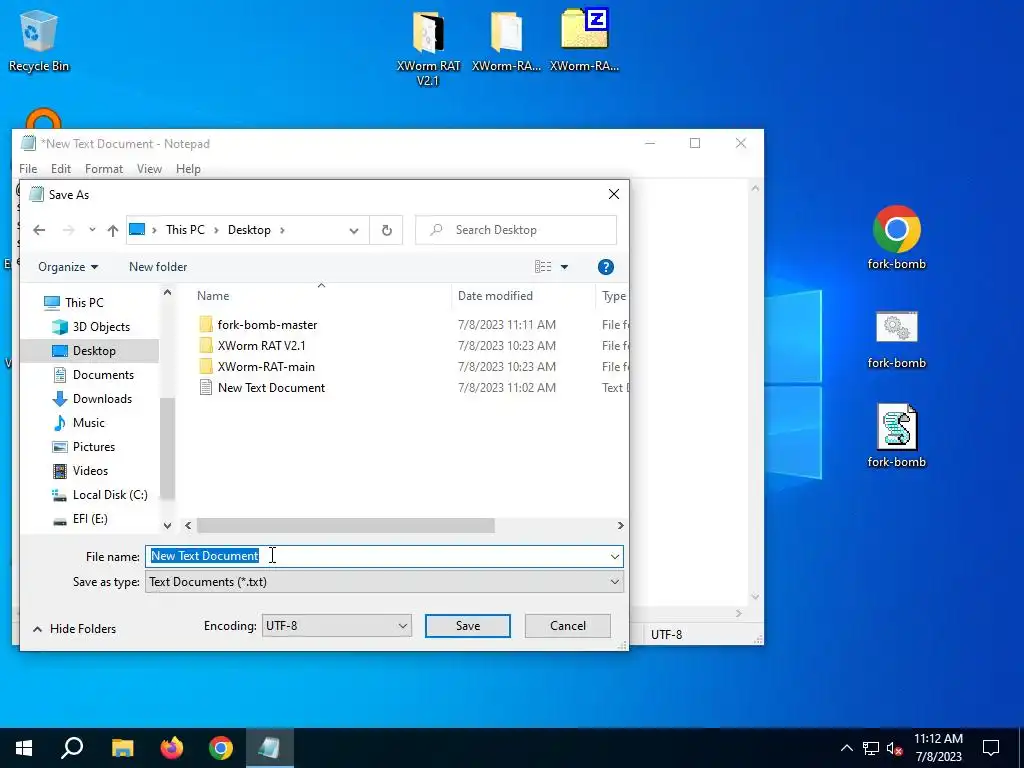Open EFI (E:) drive in navigation pane
Image resolution: width=1024 pixels, height=768 pixels.
pyautogui.click(x=90, y=519)
